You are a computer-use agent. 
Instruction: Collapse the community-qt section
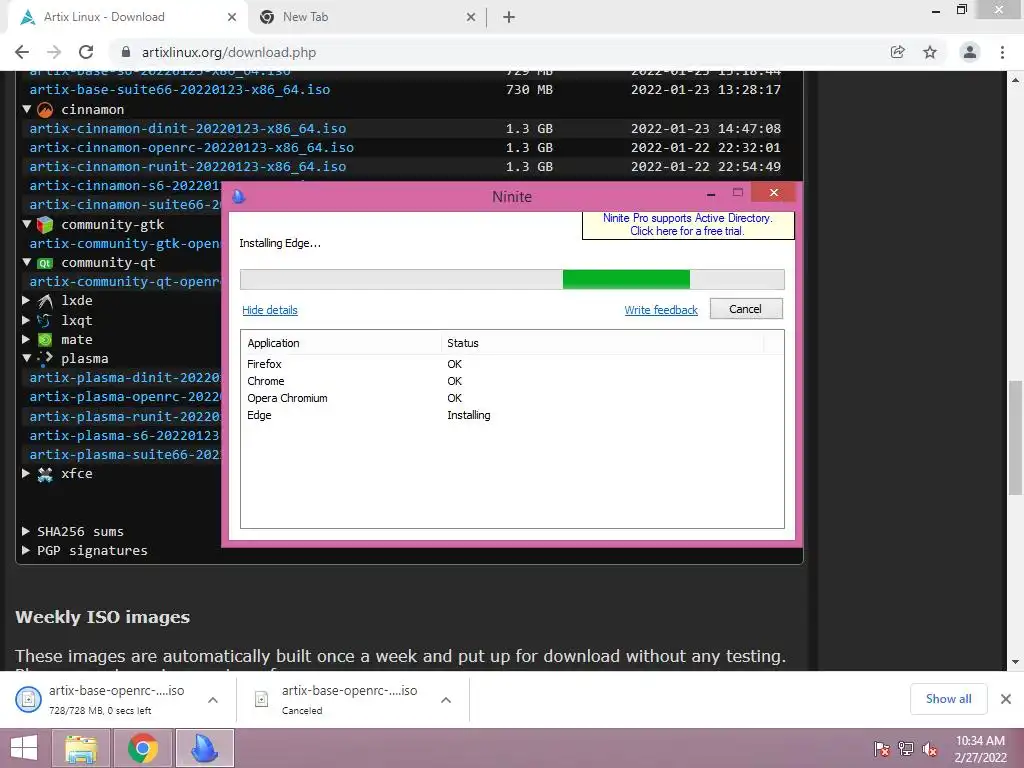pos(27,263)
